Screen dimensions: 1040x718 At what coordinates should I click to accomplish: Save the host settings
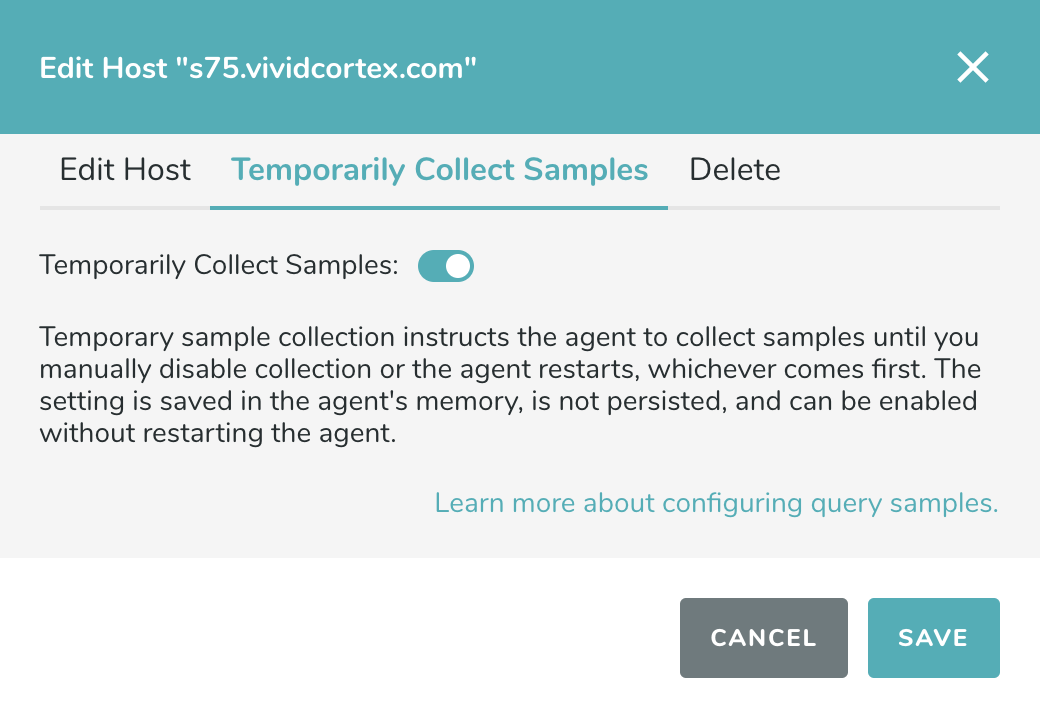(933, 638)
